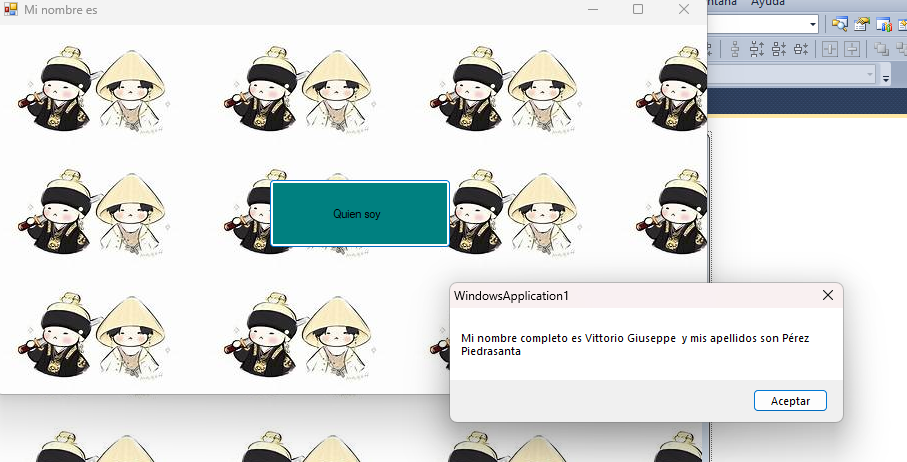The width and height of the screenshot is (907, 462).
Task: Maximize the Mi nombre es window
Action: 638,9
